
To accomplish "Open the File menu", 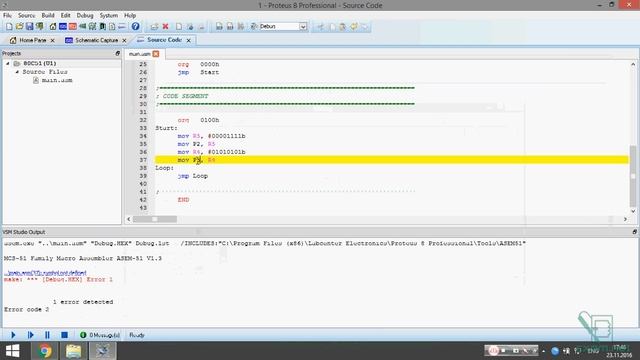I will [x=7, y=16].
